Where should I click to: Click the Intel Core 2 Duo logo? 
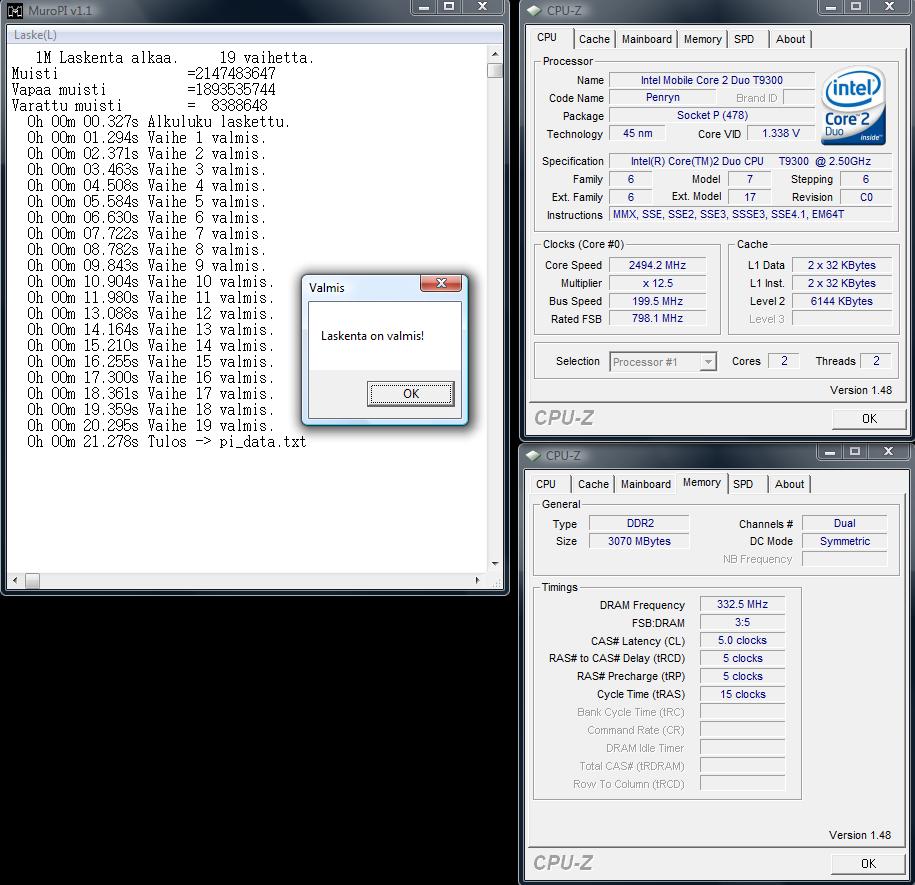pos(854,106)
